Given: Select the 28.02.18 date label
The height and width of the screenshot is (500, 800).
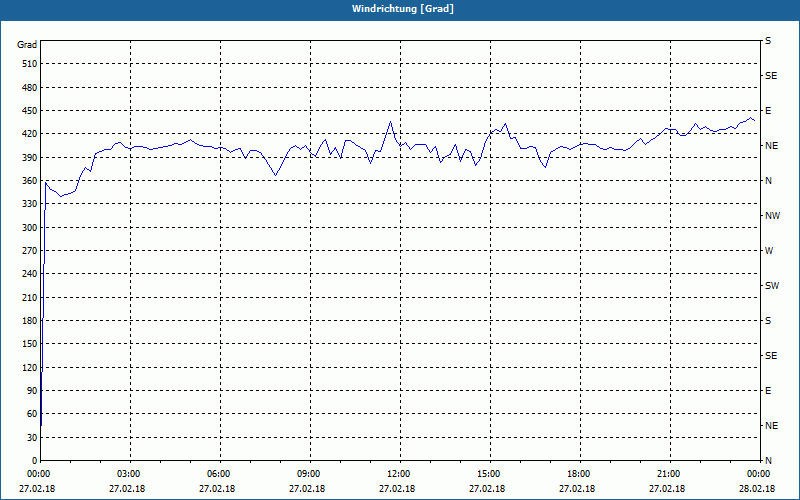Looking at the screenshot, I should [757, 489].
